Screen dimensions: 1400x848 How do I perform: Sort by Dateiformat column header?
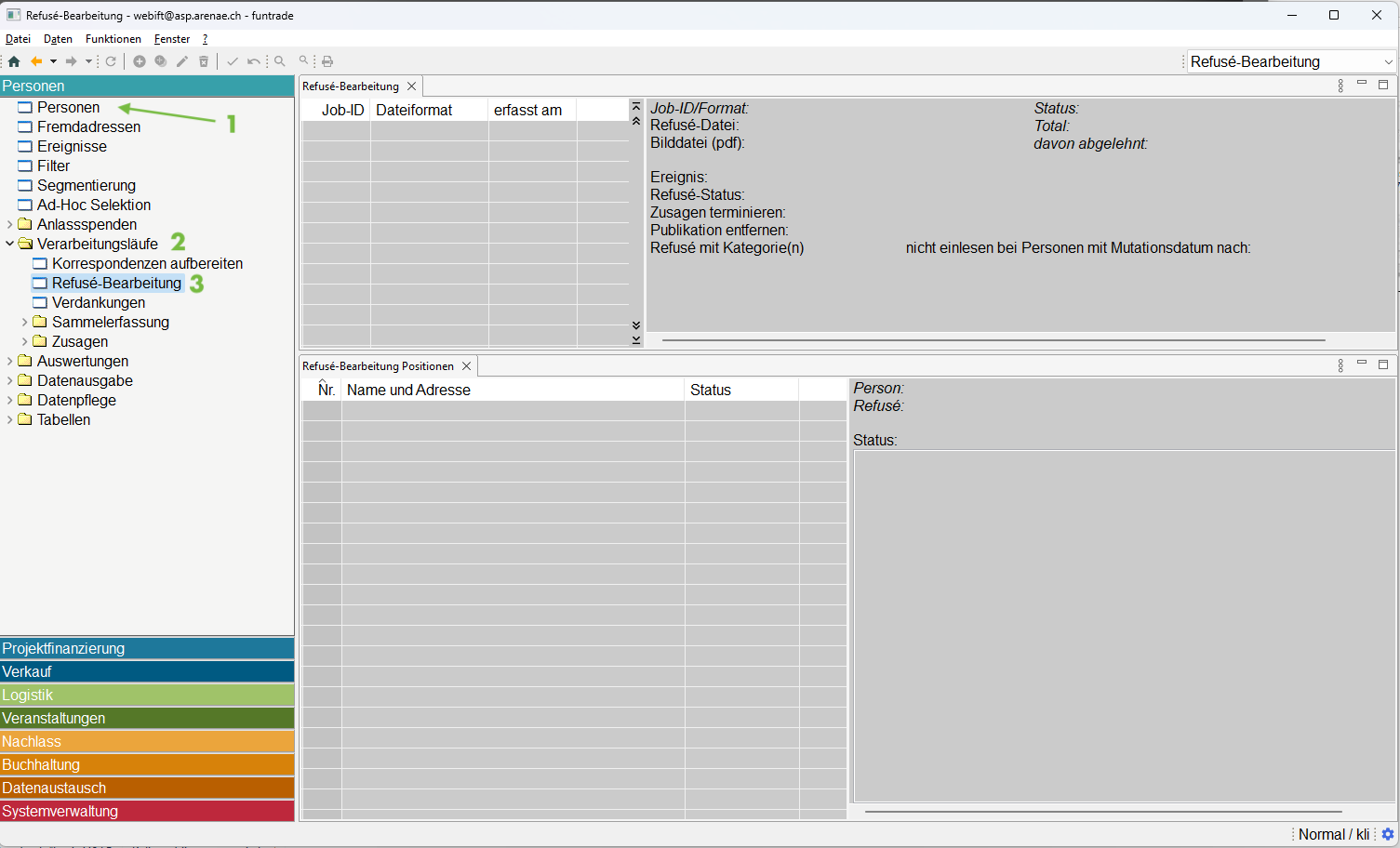pyautogui.click(x=414, y=110)
